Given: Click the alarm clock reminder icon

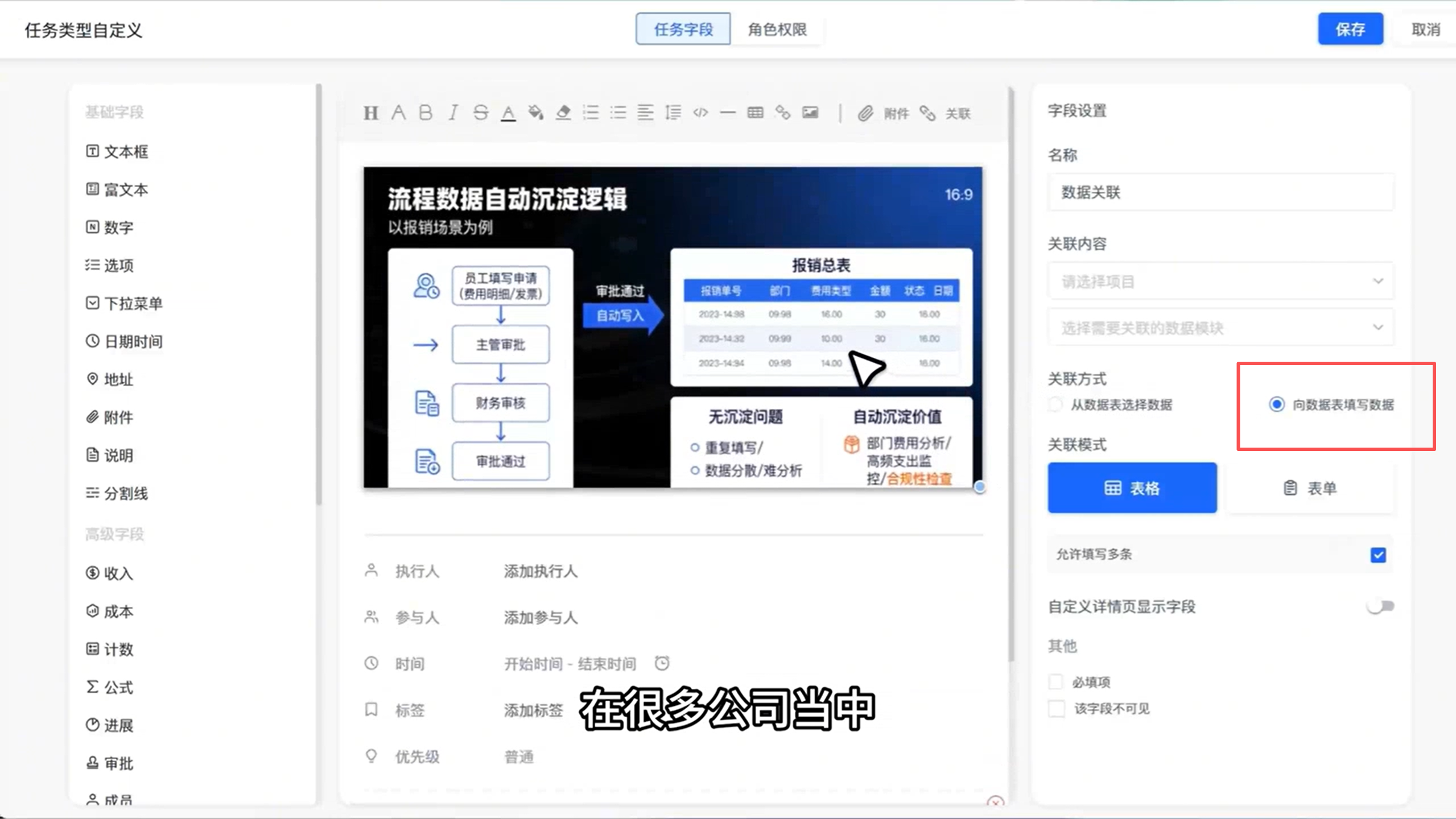Looking at the screenshot, I should (x=662, y=663).
